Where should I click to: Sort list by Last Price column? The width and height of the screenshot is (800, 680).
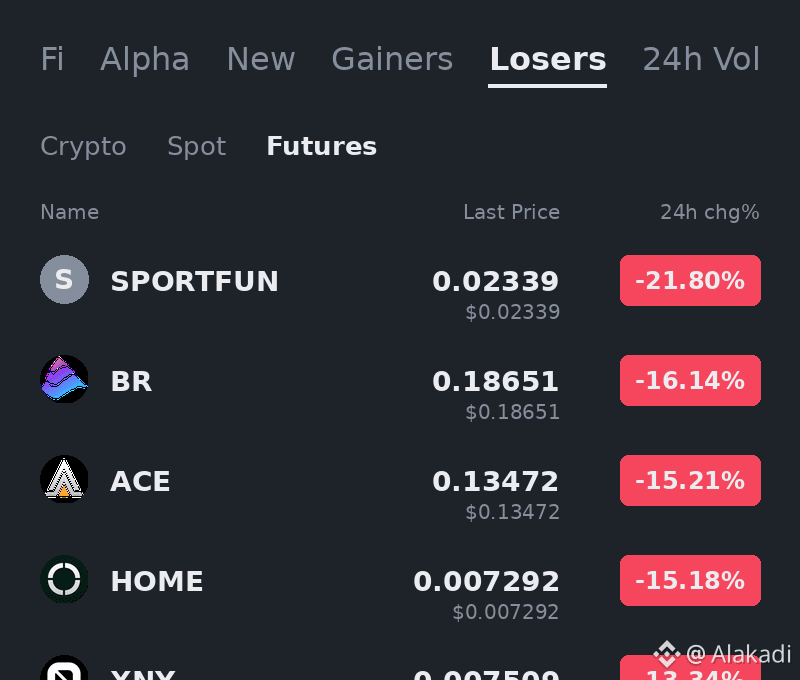pos(511,212)
